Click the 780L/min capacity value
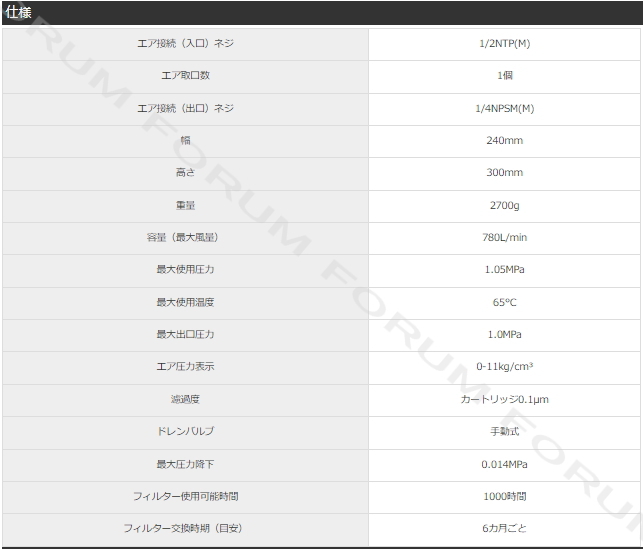Viewport: 643px width, 549px height. click(x=505, y=237)
